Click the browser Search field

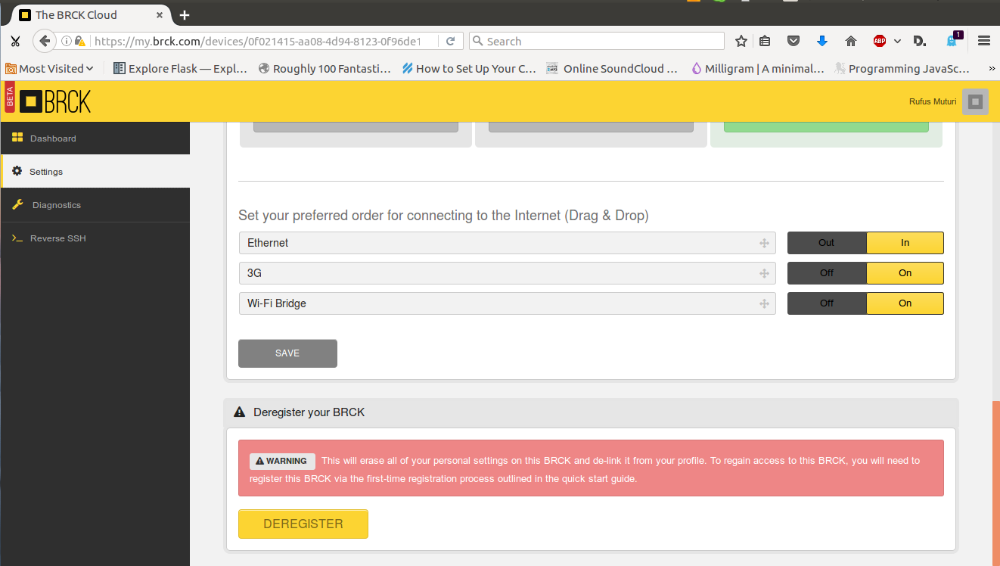pyautogui.click(x=596, y=41)
